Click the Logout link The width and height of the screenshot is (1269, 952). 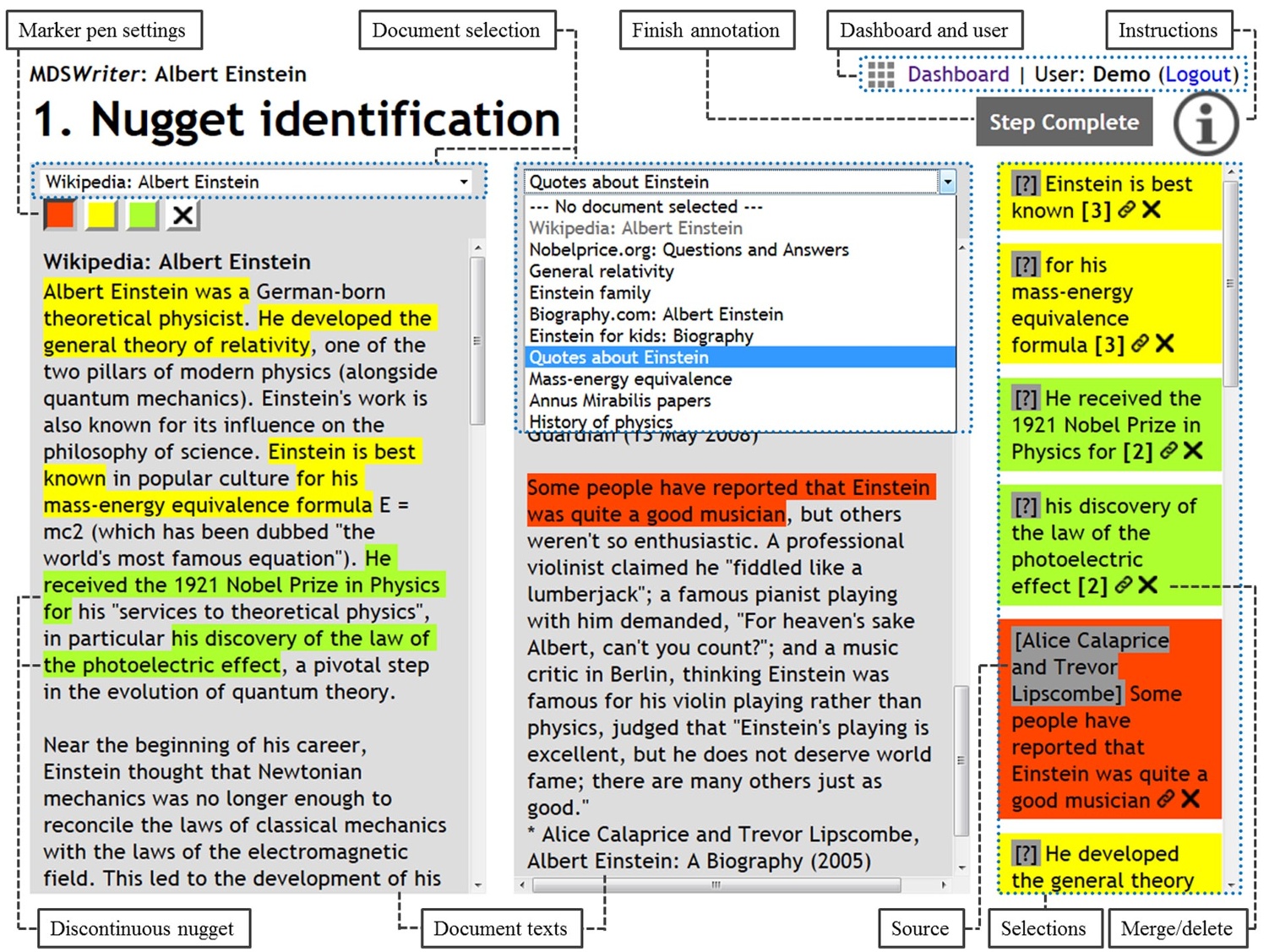click(1197, 75)
